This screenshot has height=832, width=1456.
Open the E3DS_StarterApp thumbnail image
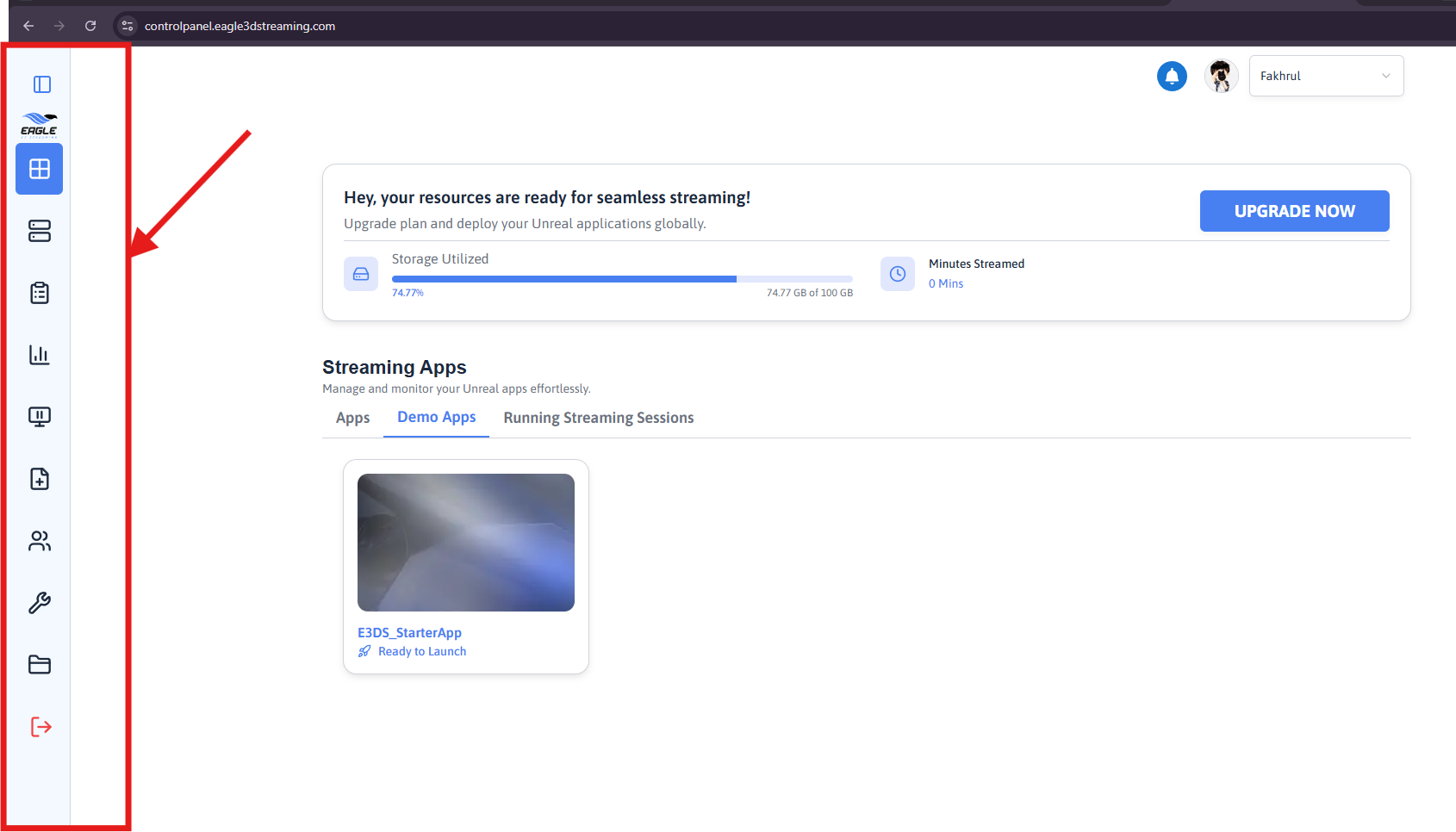466,543
